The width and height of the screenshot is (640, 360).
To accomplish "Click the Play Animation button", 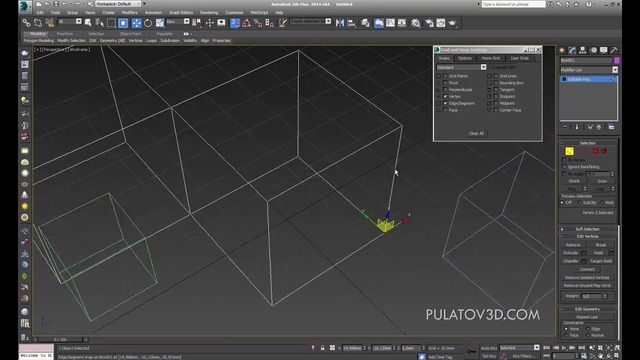I will (x=564, y=348).
